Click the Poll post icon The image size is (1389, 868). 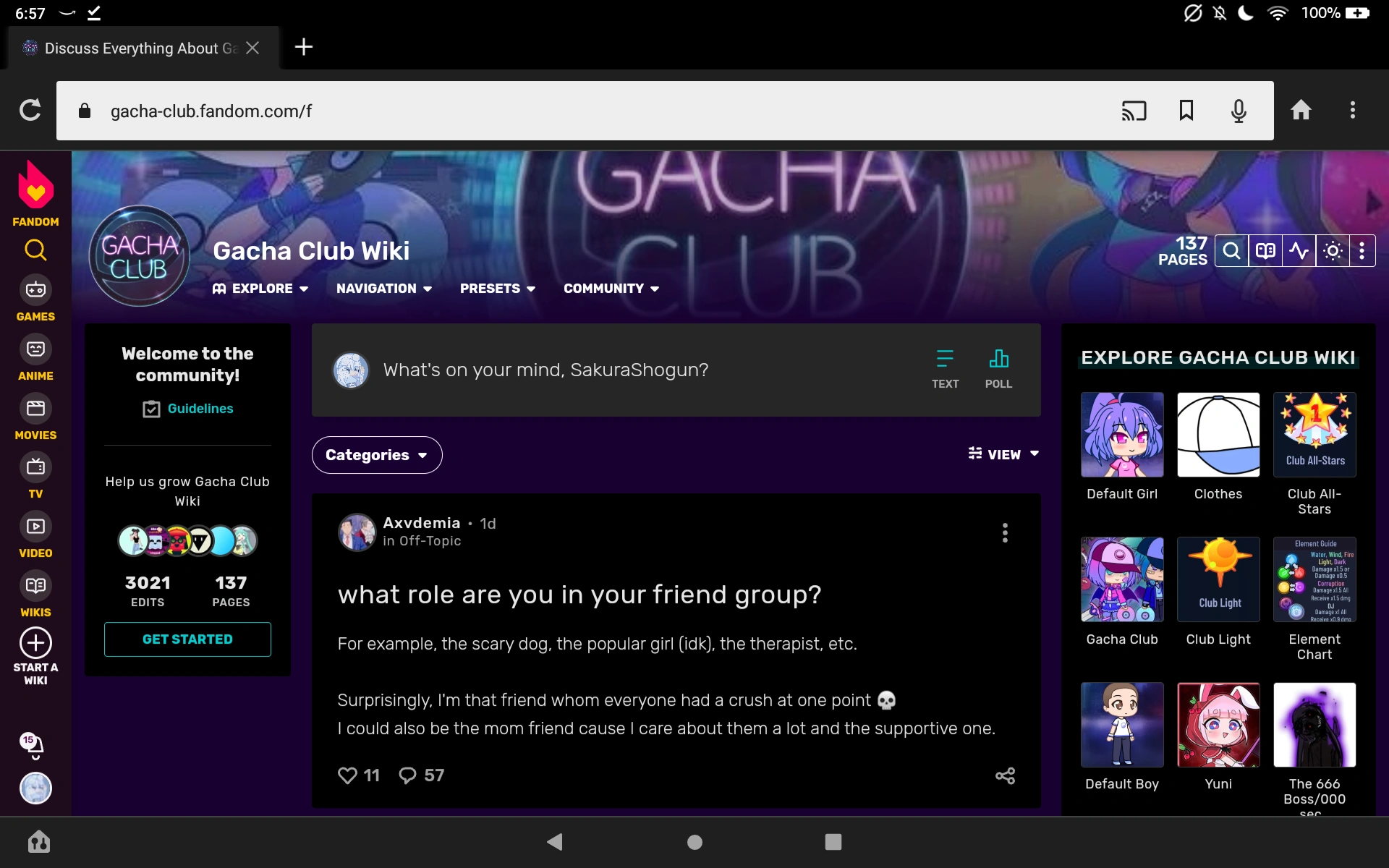998,369
